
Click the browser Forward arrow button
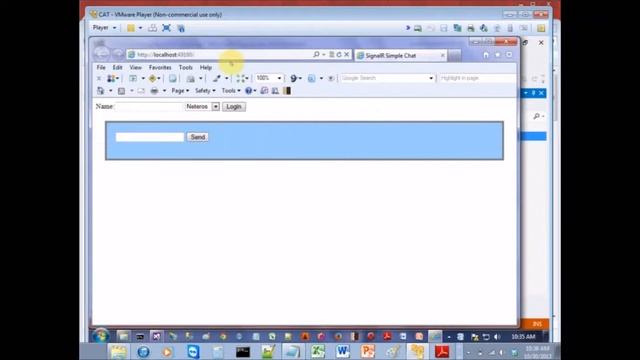[118, 54]
